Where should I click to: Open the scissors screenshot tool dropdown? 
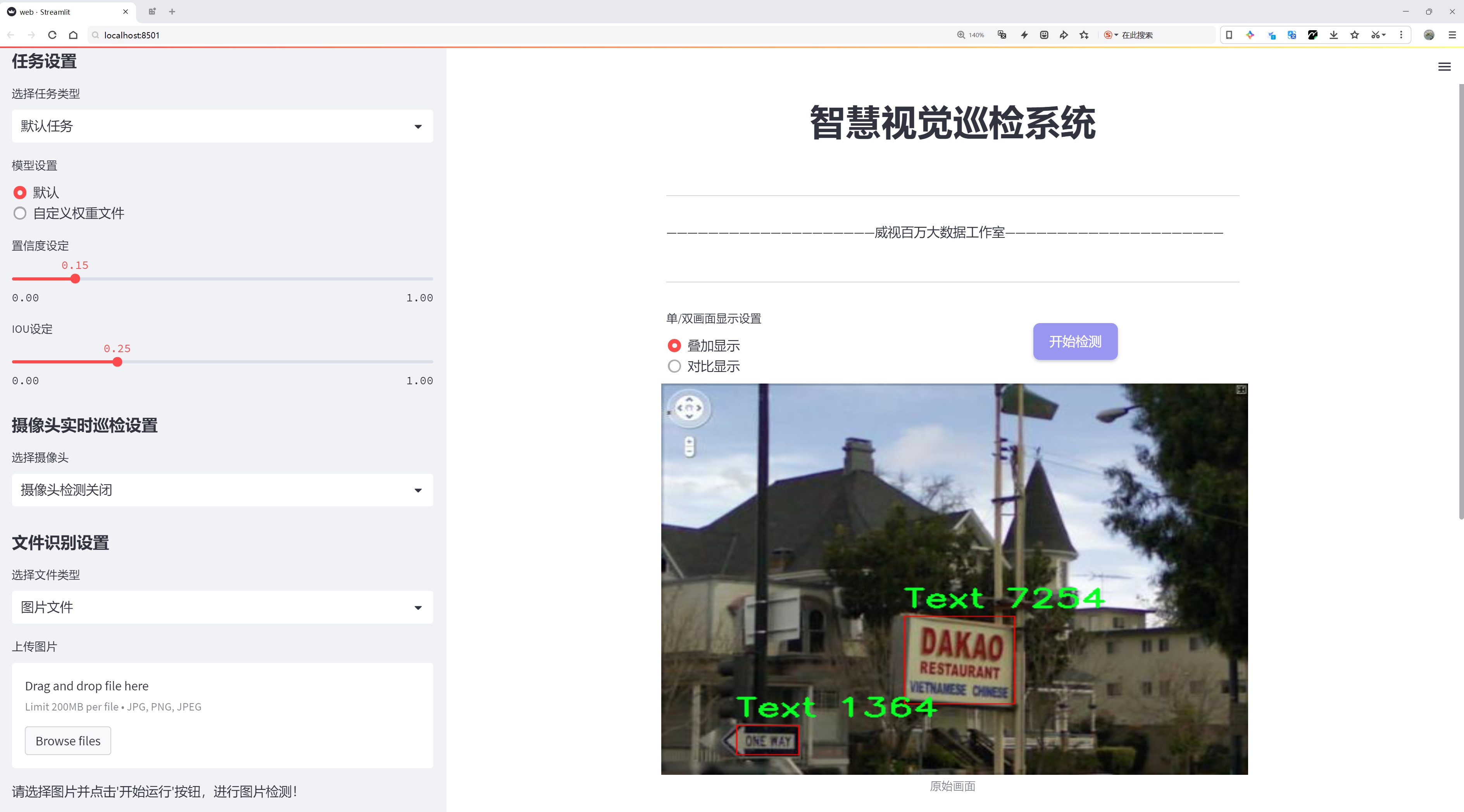click(1378, 34)
